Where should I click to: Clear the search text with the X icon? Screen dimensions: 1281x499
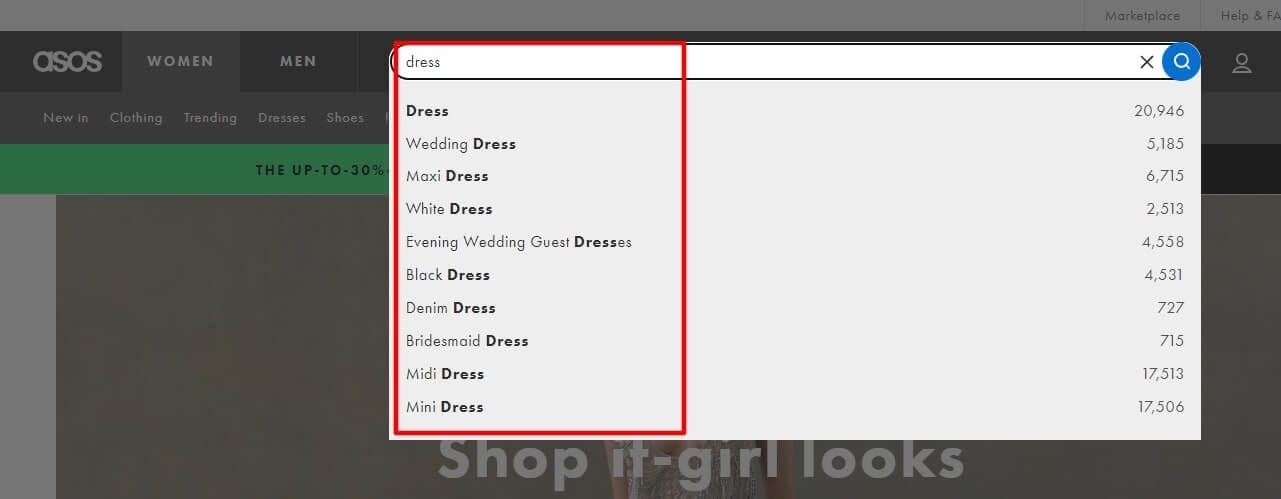coord(1147,62)
